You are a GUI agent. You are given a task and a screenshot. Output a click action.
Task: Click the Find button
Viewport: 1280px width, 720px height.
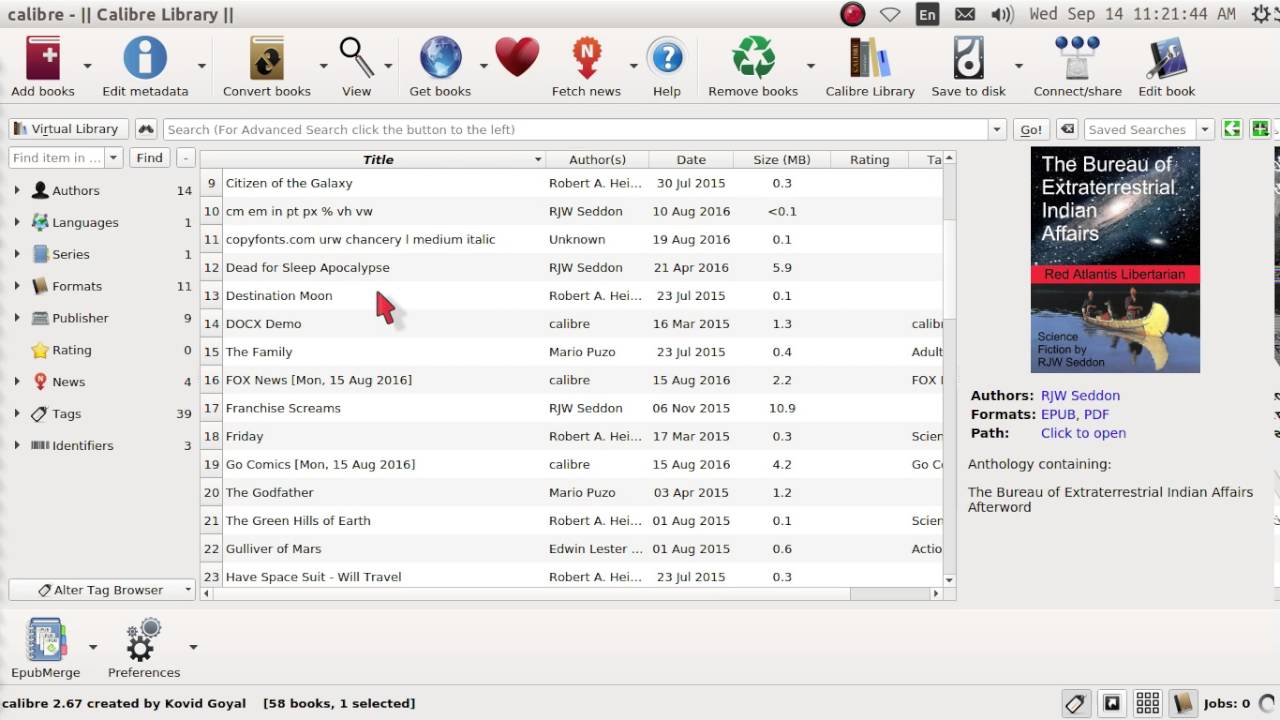pos(149,158)
